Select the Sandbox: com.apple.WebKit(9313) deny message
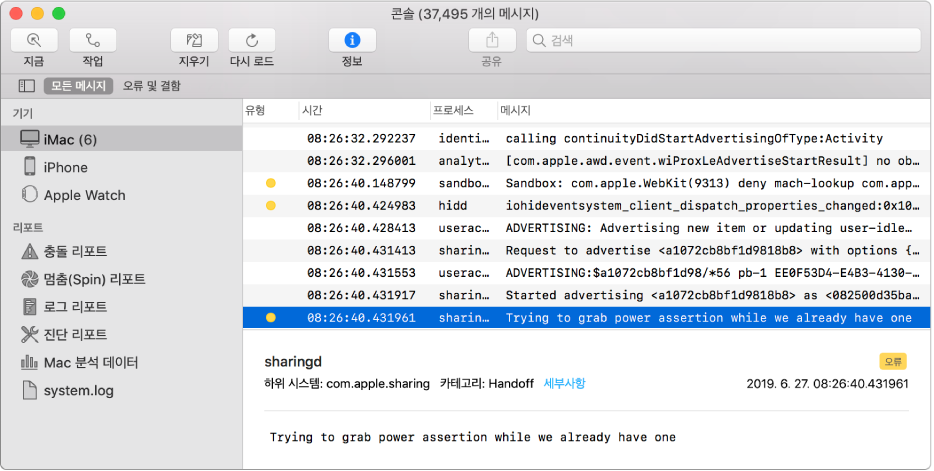This screenshot has height=471, width=934. 586,183
